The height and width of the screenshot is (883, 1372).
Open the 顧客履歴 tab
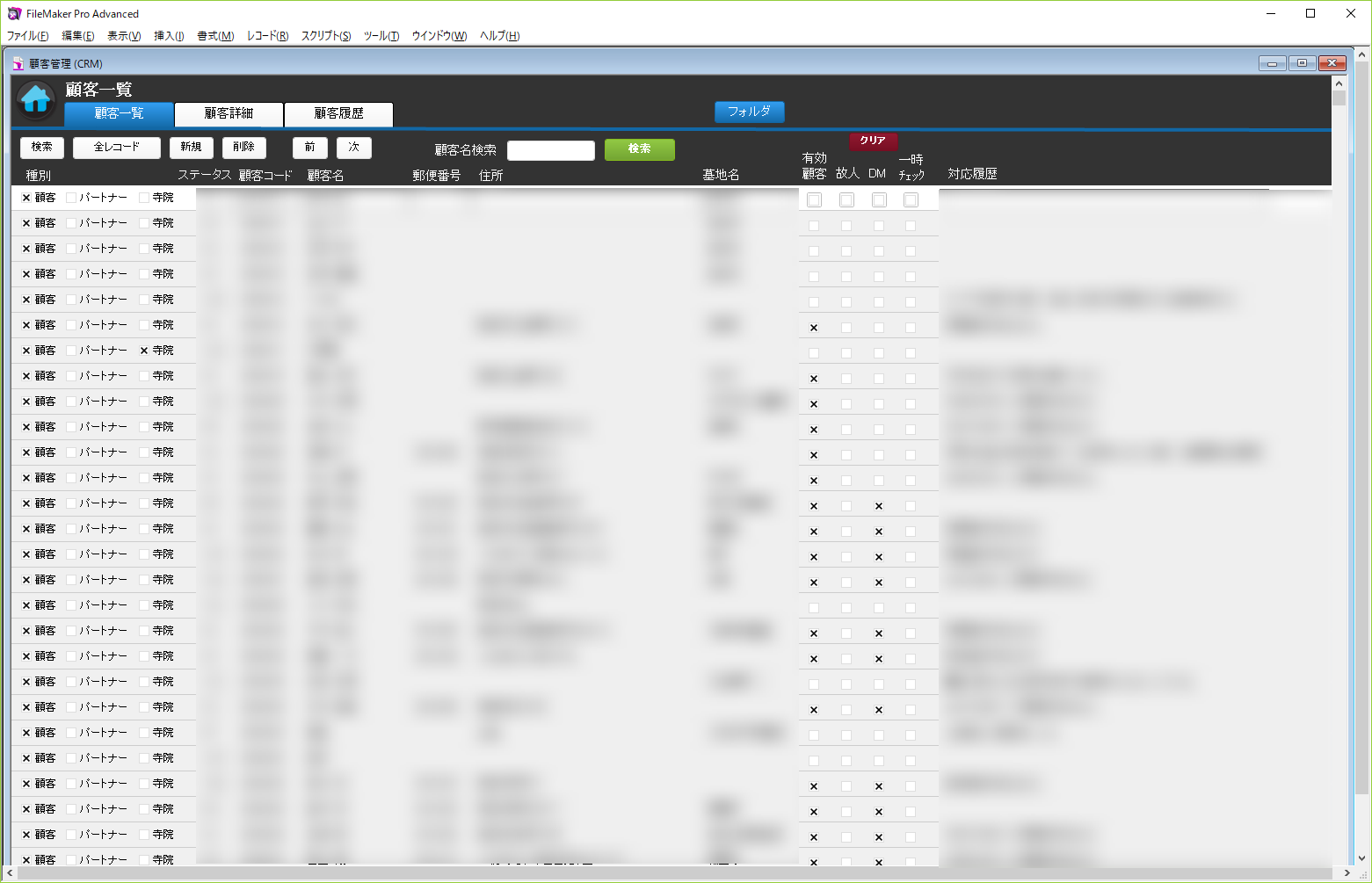click(338, 113)
